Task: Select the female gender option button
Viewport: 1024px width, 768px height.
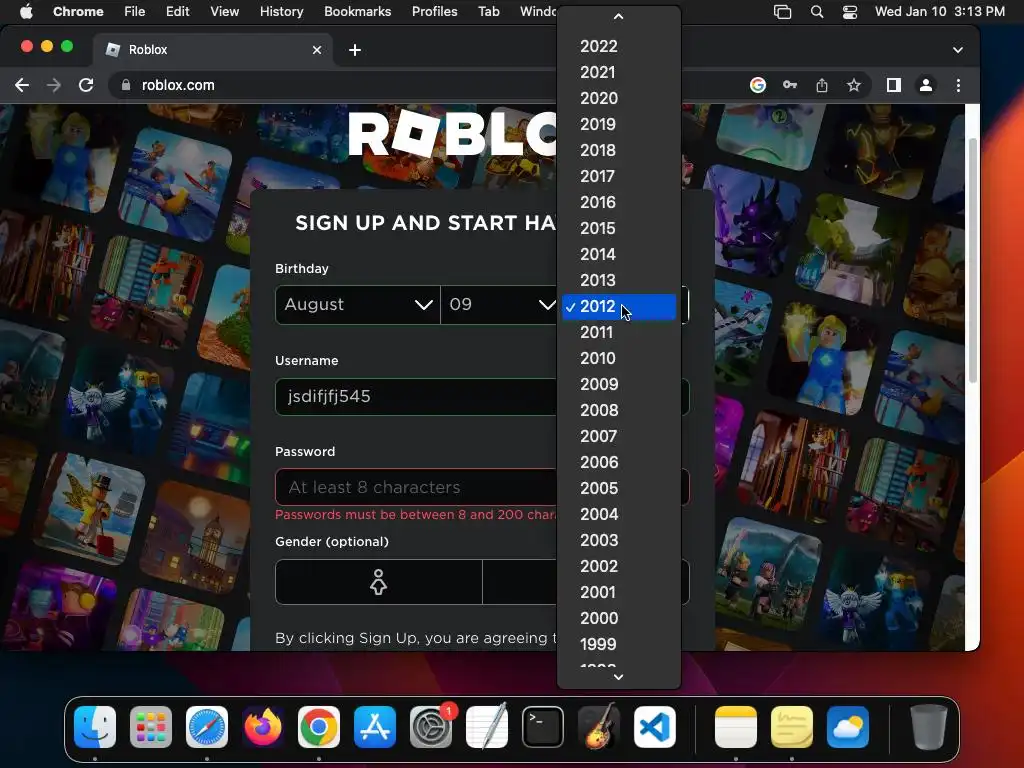Action: (379, 582)
